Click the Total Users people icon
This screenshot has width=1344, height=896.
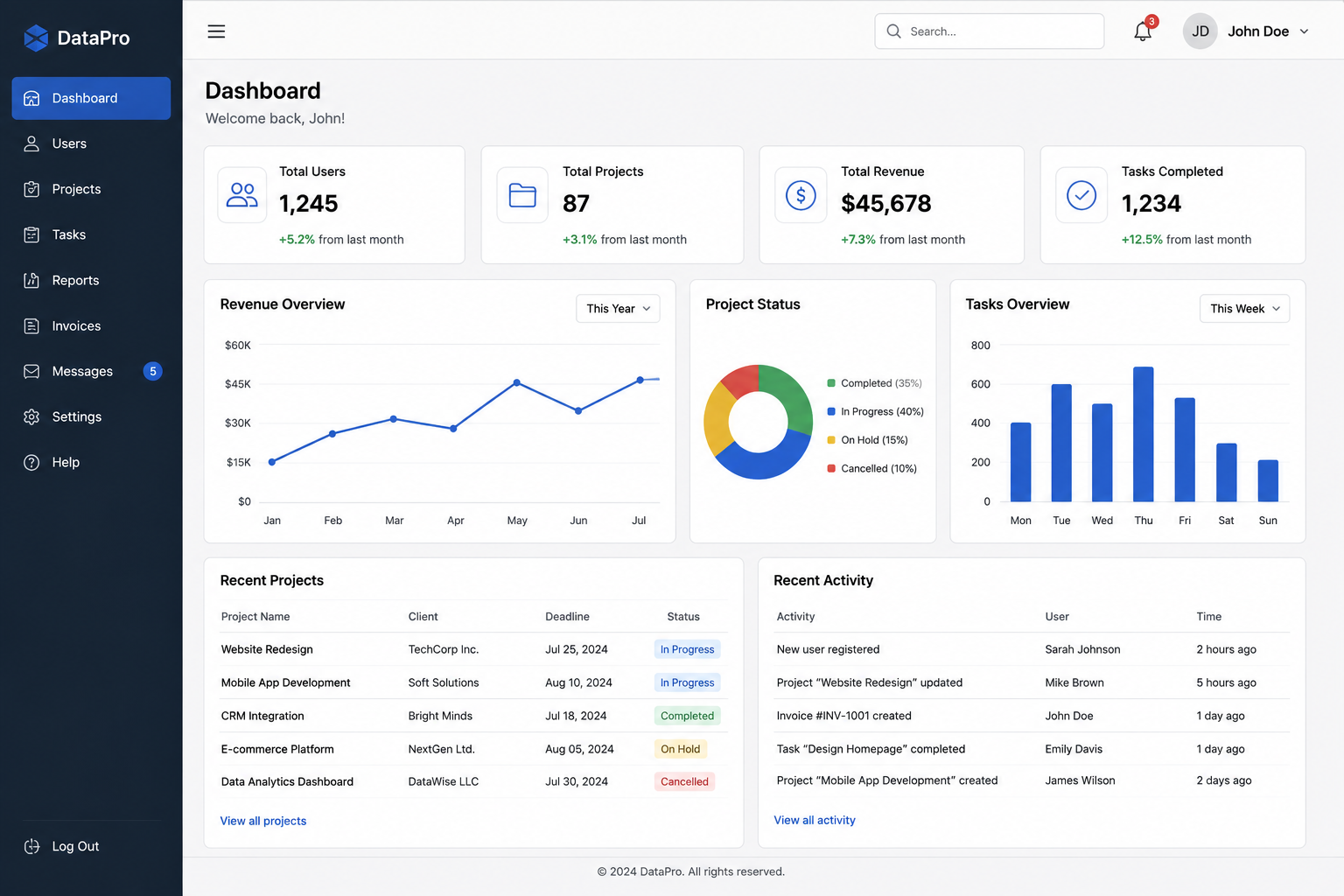tap(242, 195)
